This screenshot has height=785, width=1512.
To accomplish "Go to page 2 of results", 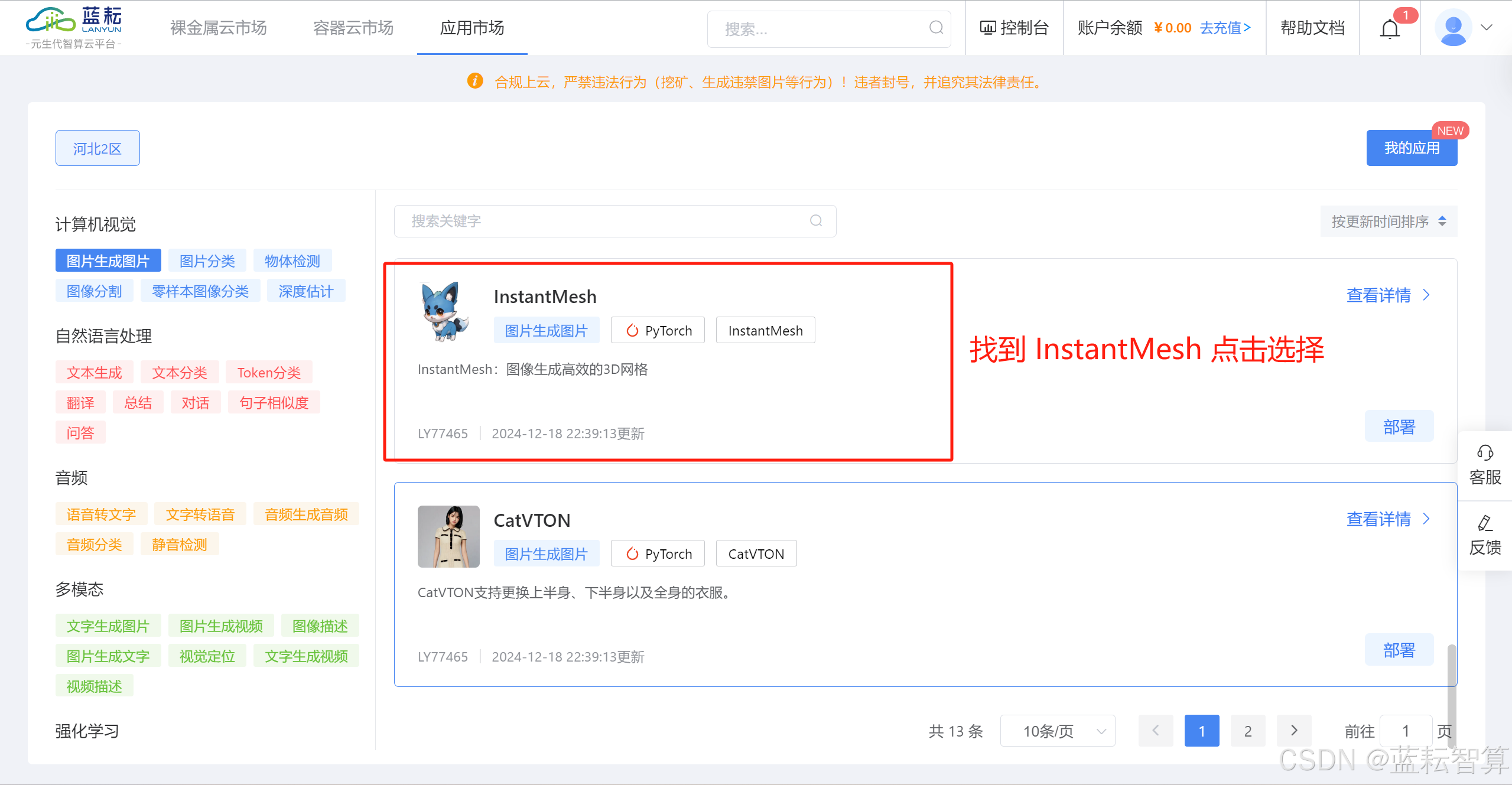I will tap(1247, 731).
